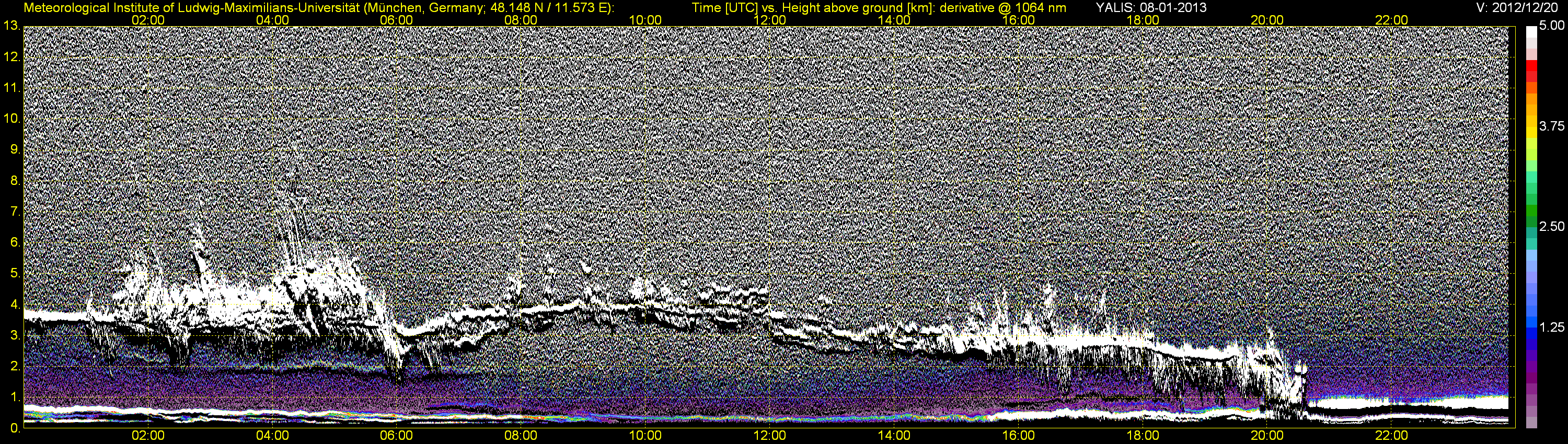Image resolution: width=1568 pixels, height=444 pixels.
Task: Click the 5. height axis label
Action: pyautogui.click(x=15, y=274)
